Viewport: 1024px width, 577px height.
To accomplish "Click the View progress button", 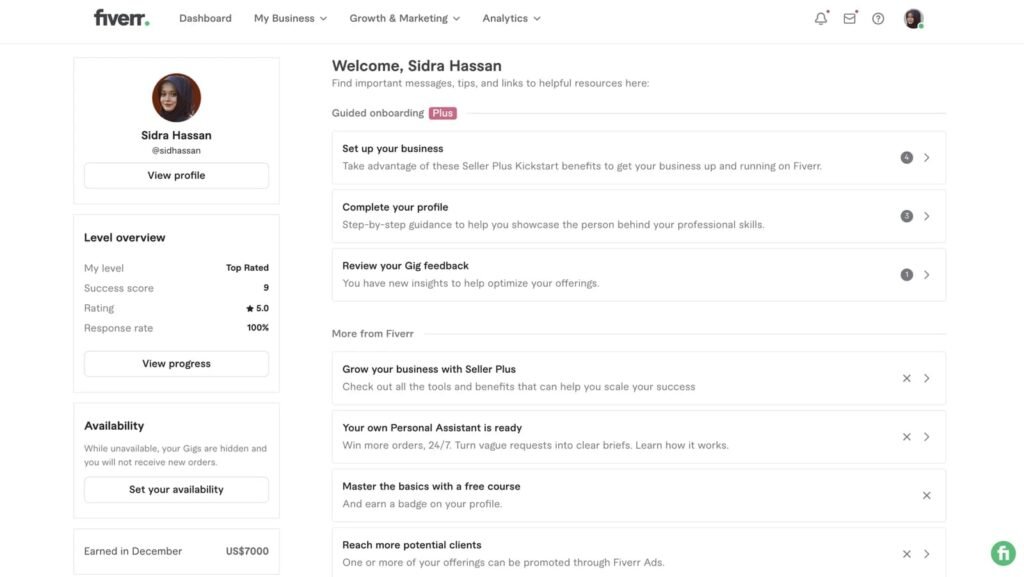I will (x=176, y=364).
